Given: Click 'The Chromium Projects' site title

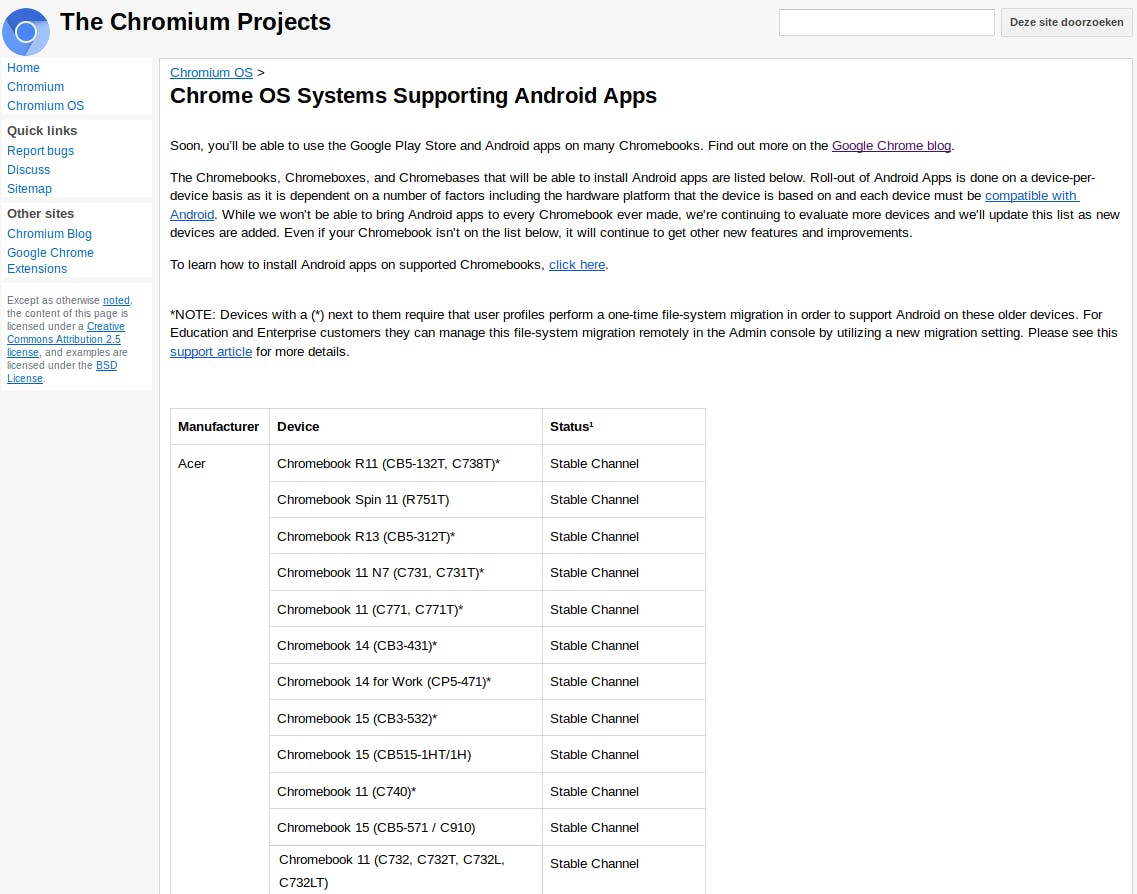Looking at the screenshot, I should click(195, 22).
